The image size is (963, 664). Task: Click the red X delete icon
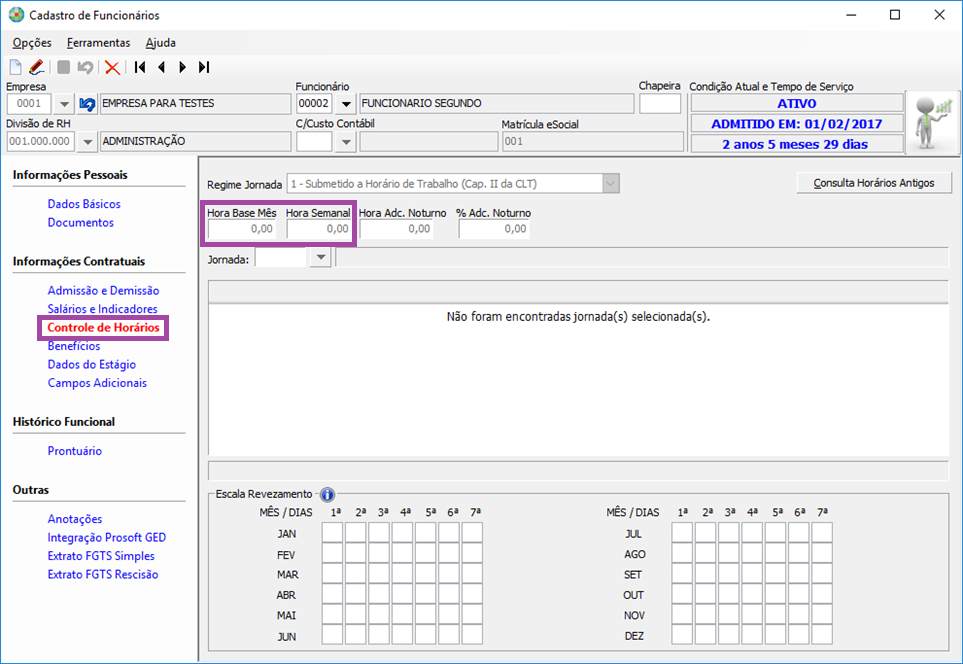(112, 67)
